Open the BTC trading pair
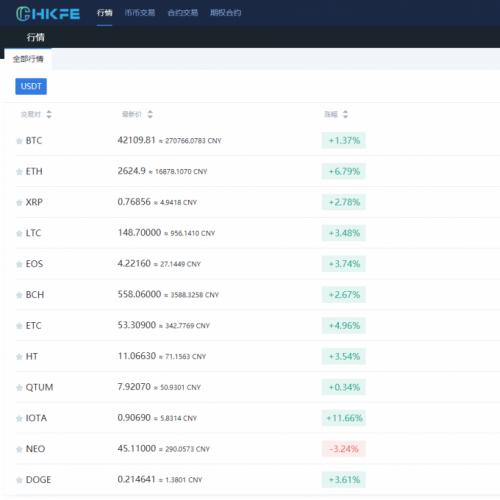Screen dimensions: 500x500 pyautogui.click(x=34, y=141)
